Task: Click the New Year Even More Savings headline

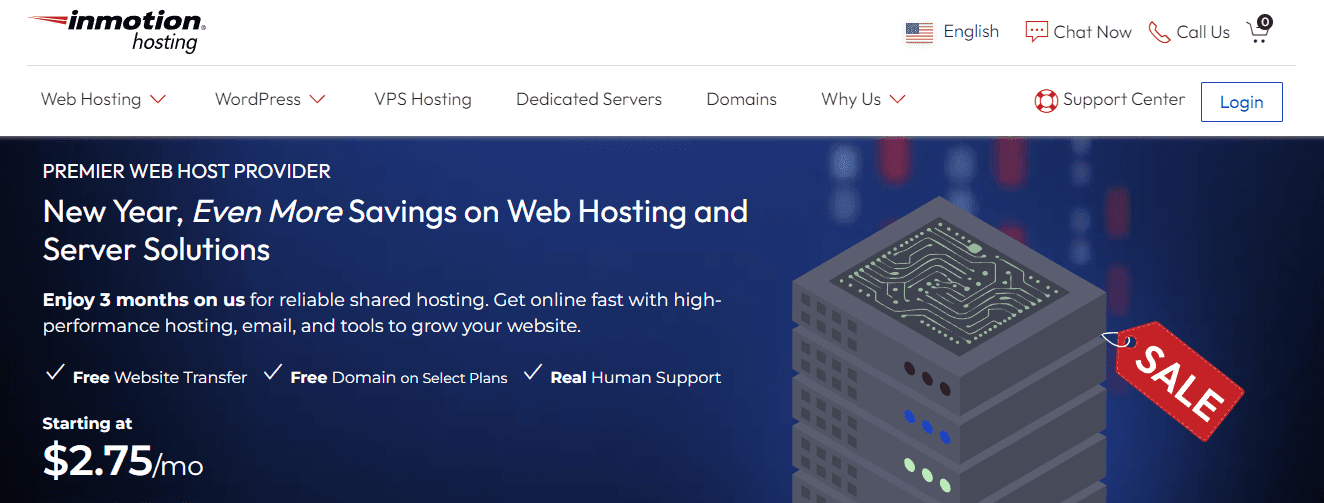Action: tap(395, 229)
